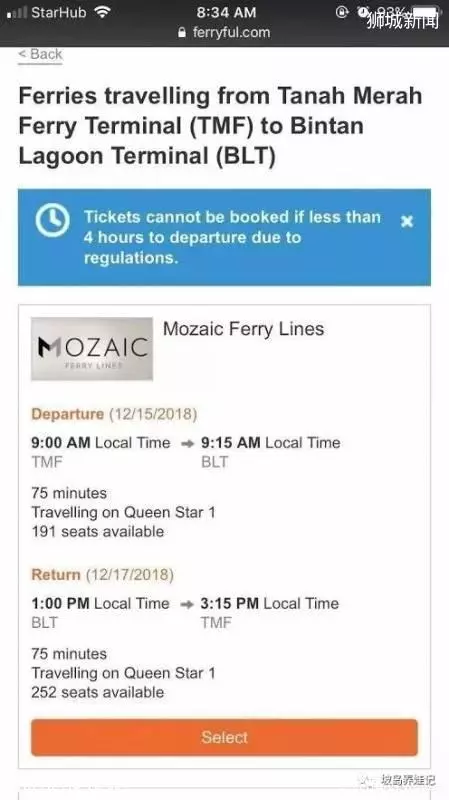Click the departure arrow between times

pos(188,443)
